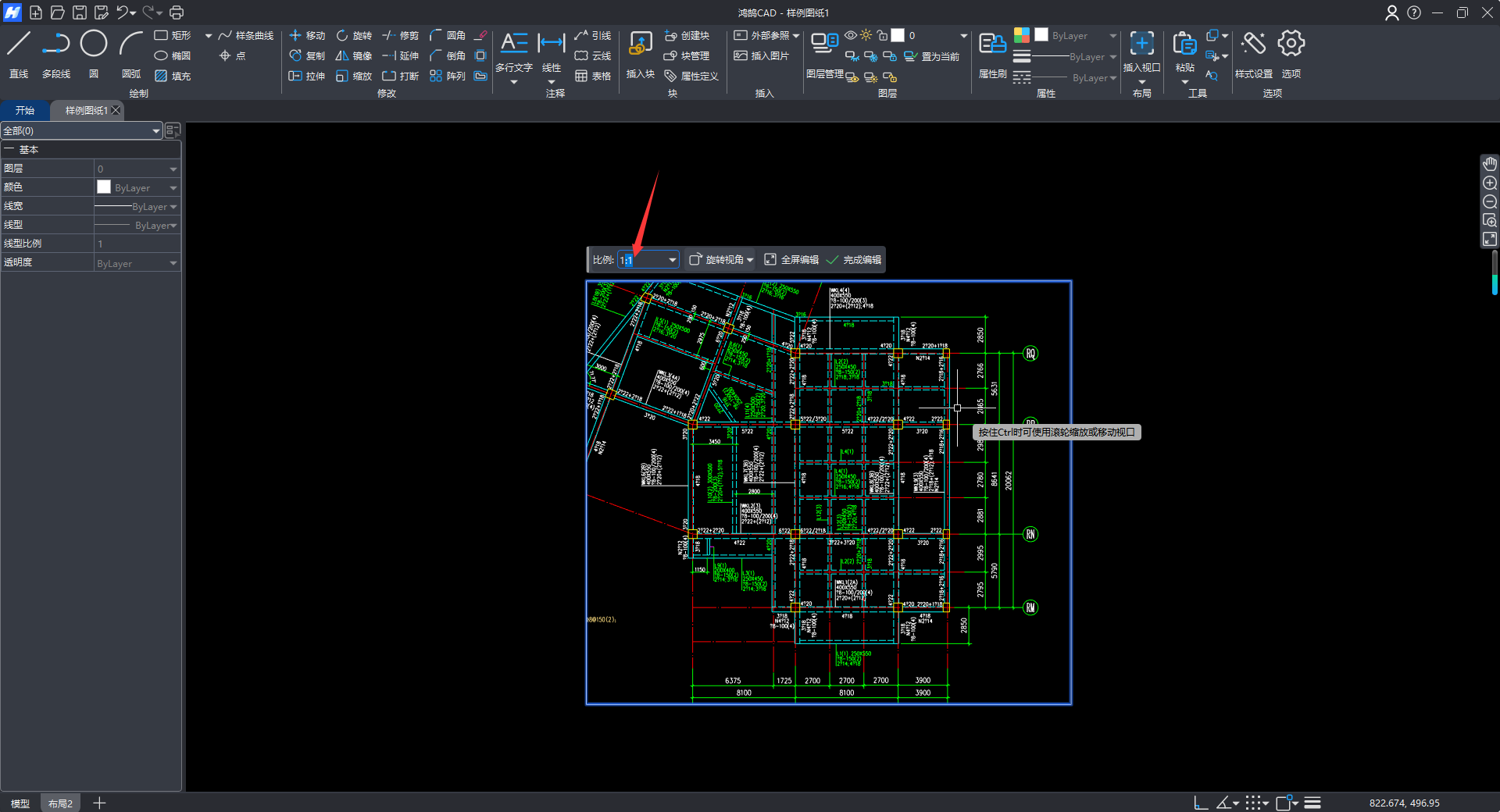This screenshot has height=812, width=1500.
Task: Toggle the layer lock icon
Action: 882,35
